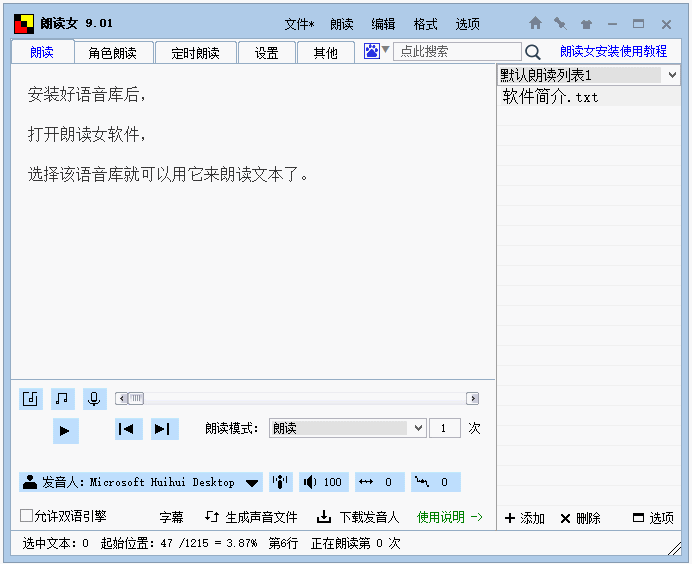Screen dimensions: 692x564
Task: Open the 朗读女安装使用教程 link
Action: (x=613, y=51)
